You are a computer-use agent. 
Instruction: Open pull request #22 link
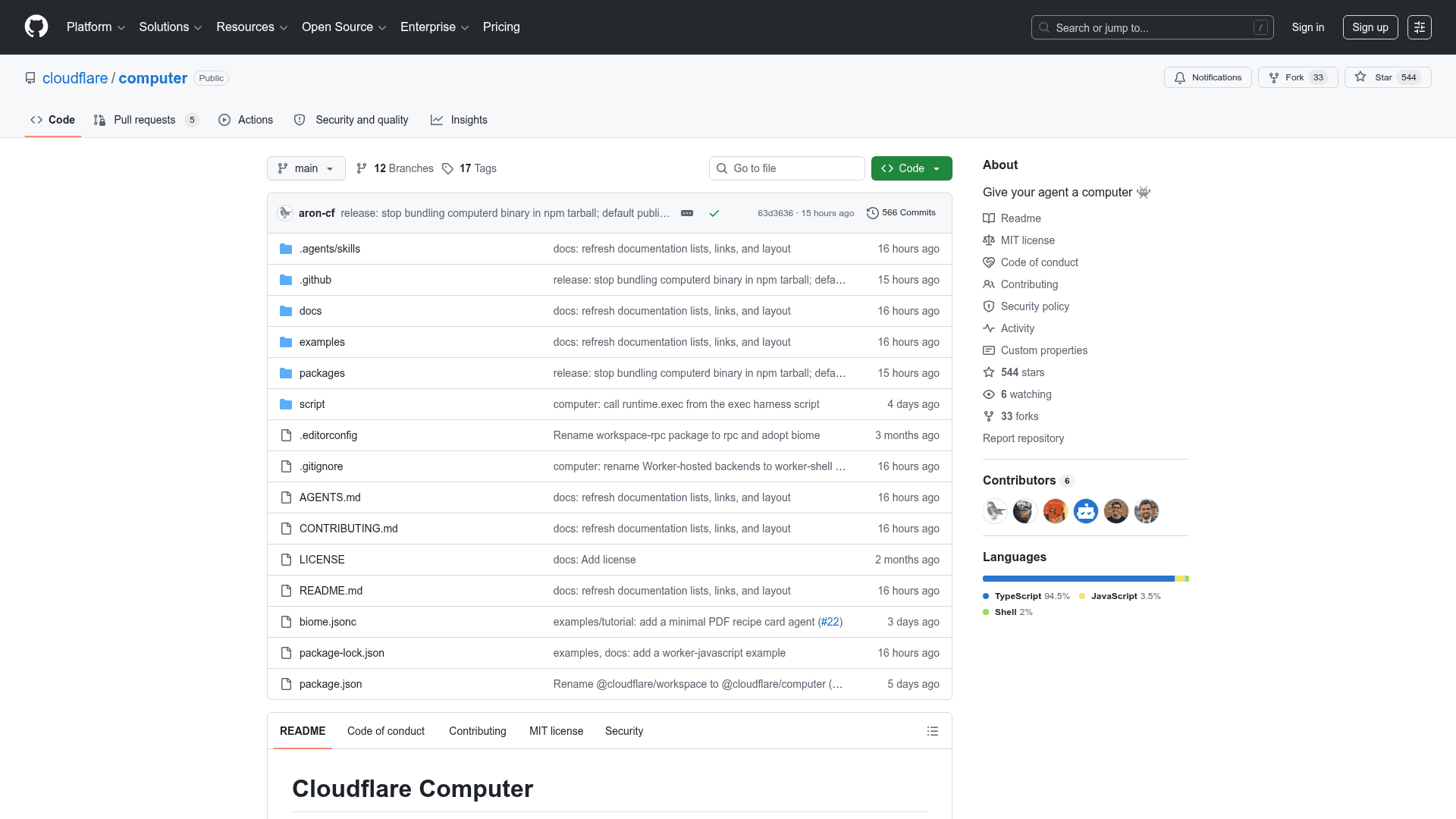pos(830,622)
